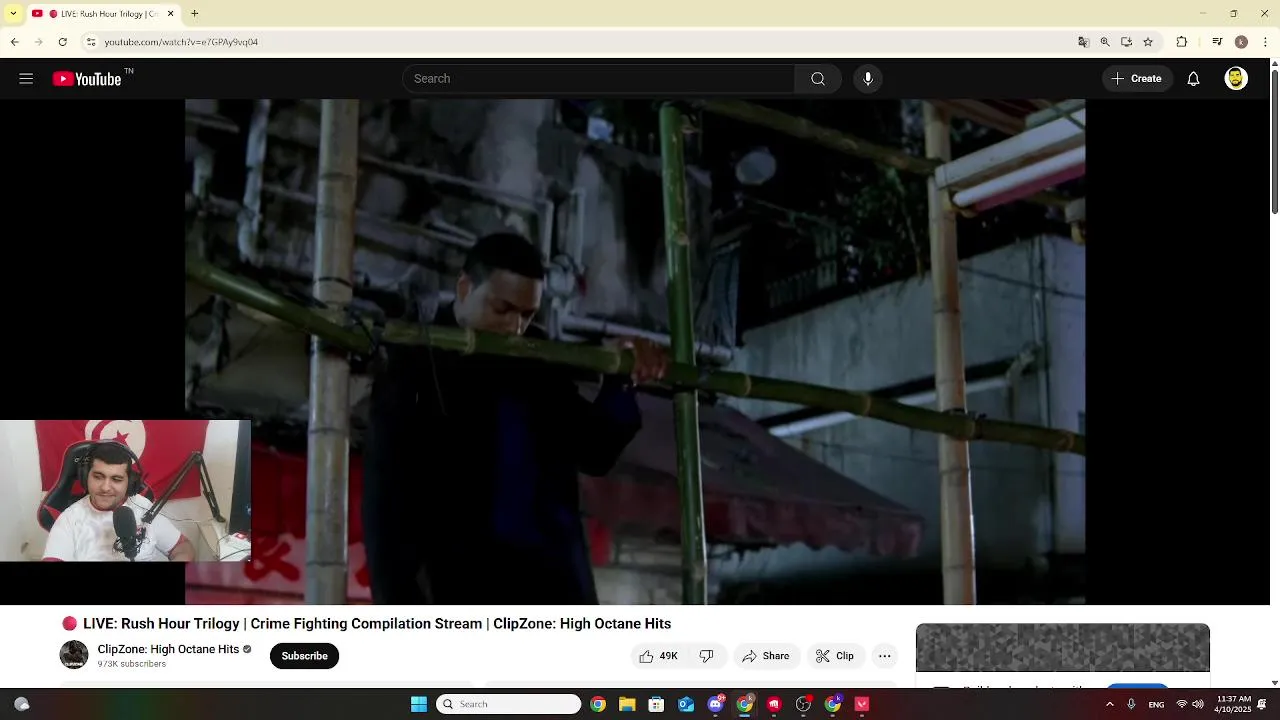Open Discord from the taskbar
The image size is (1280, 720).
point(715,704)
